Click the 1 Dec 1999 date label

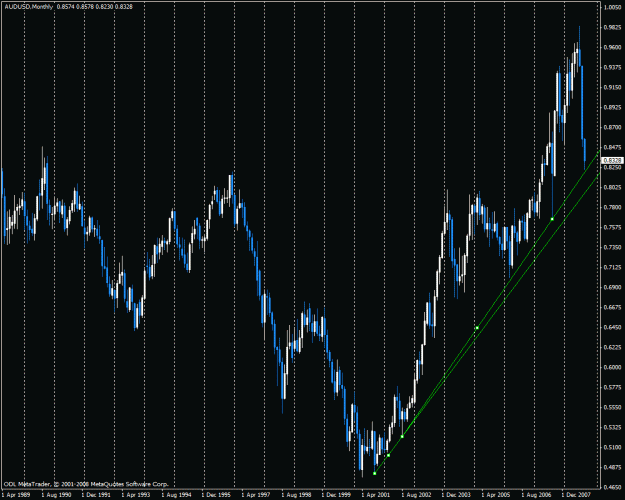coord(337,495)
